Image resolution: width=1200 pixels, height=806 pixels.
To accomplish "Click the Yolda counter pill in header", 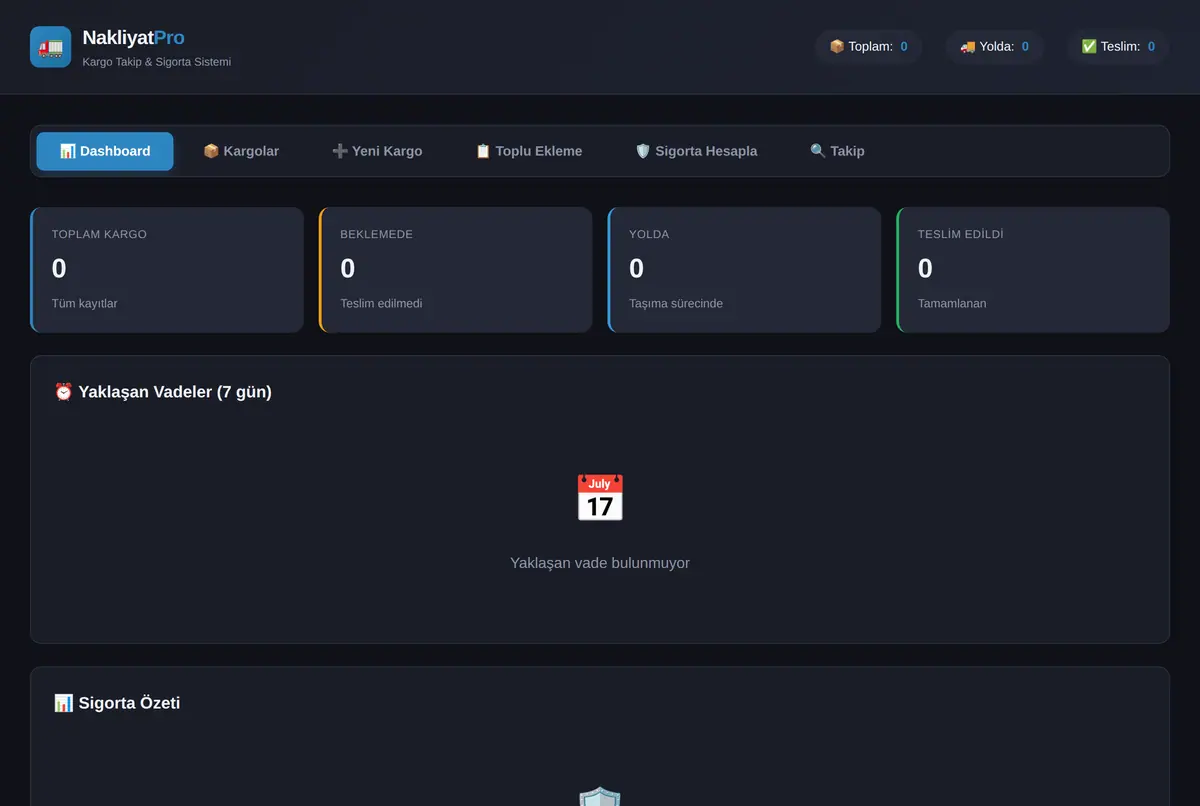I will (x=994, y=46).
